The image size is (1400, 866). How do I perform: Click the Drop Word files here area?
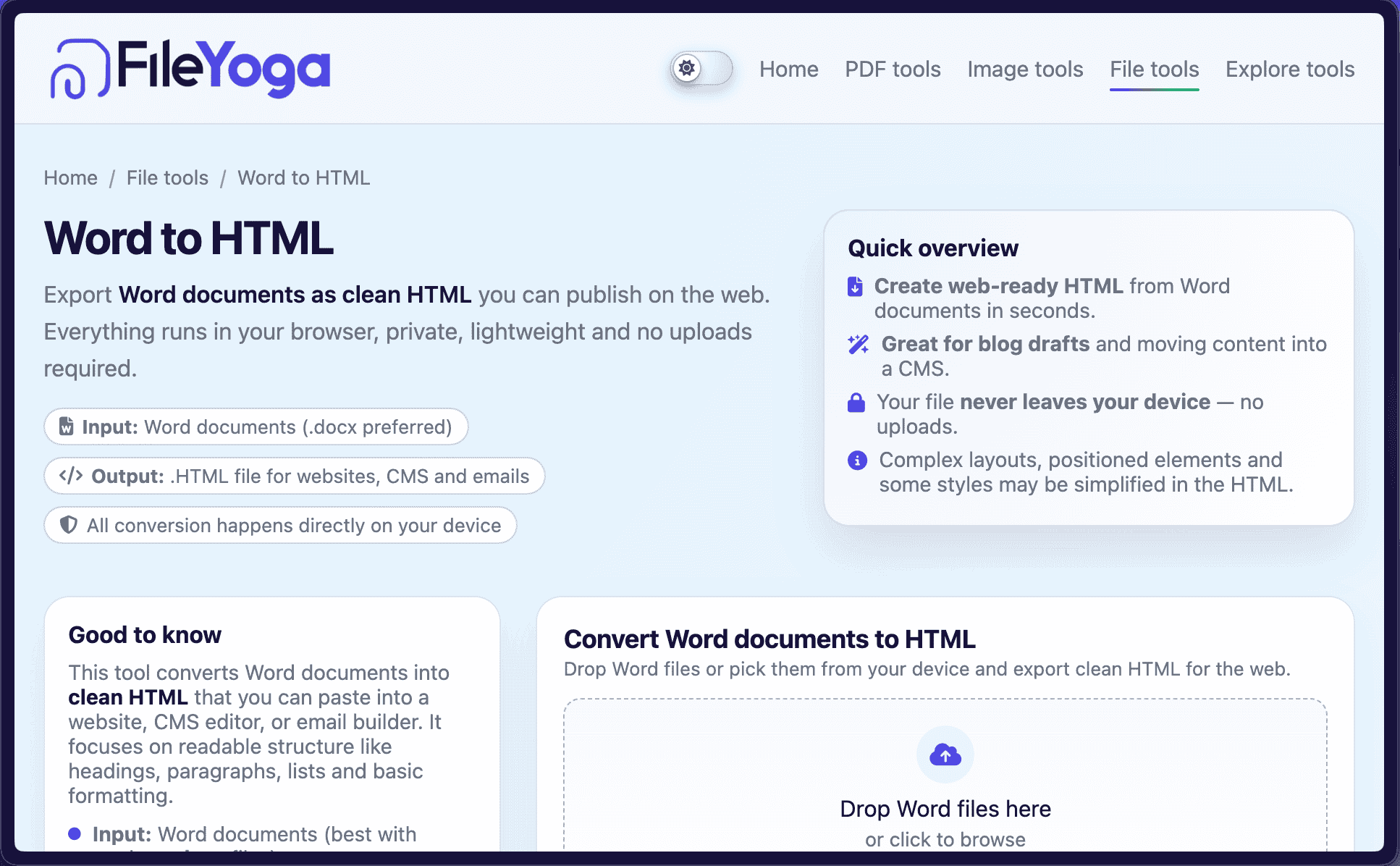945,776
